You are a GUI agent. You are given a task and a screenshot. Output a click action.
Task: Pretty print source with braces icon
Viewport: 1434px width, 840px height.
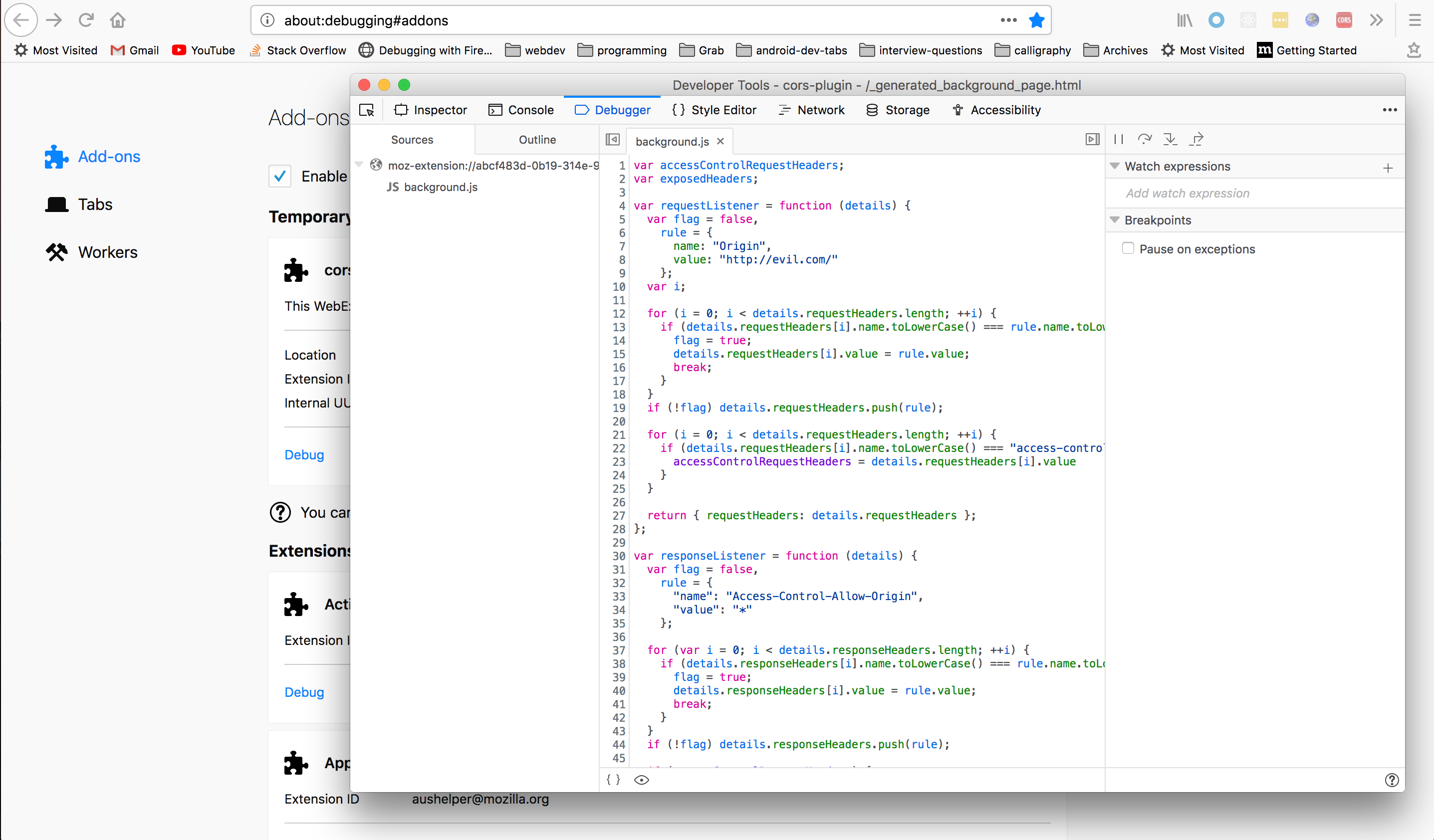[x=613, y=780]
